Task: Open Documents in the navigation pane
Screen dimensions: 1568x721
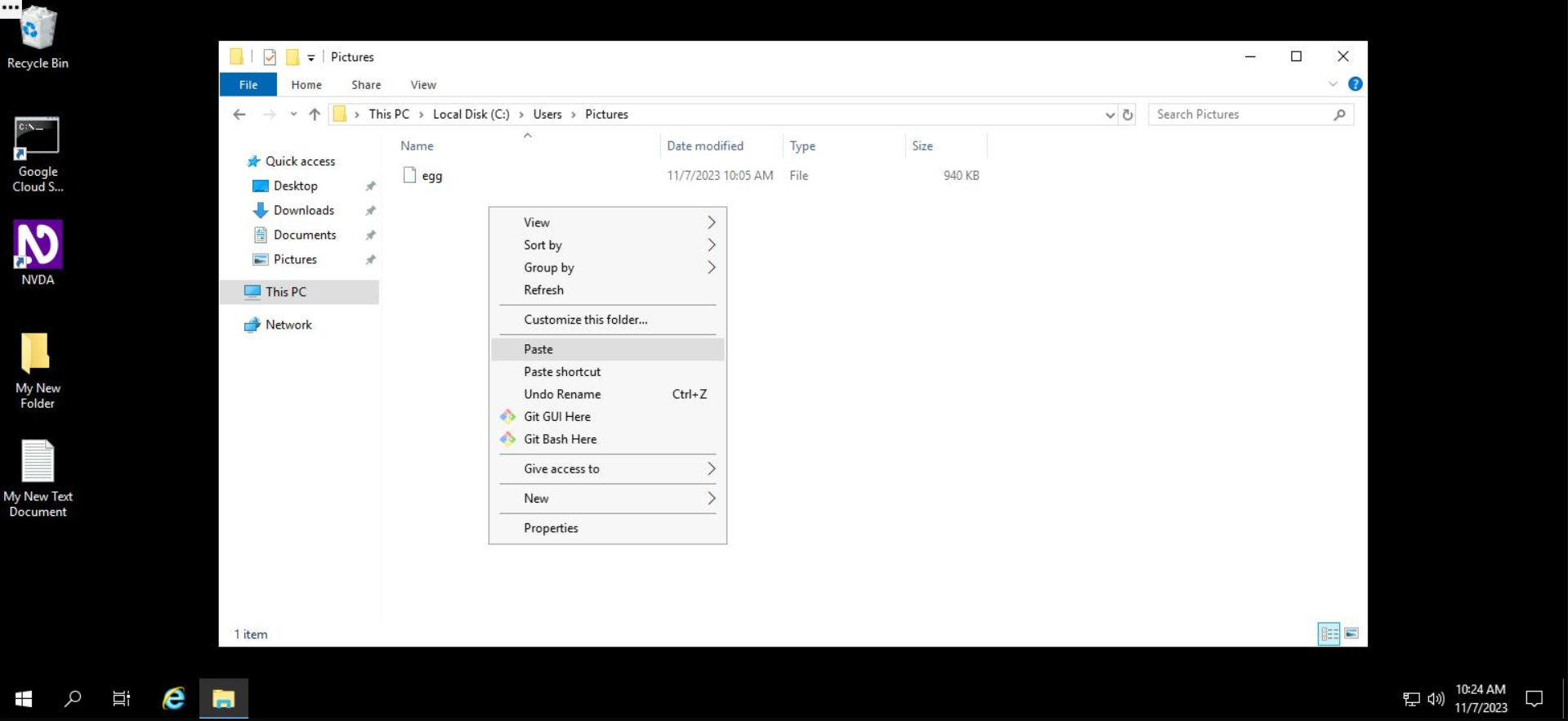Action: point(305,235)
